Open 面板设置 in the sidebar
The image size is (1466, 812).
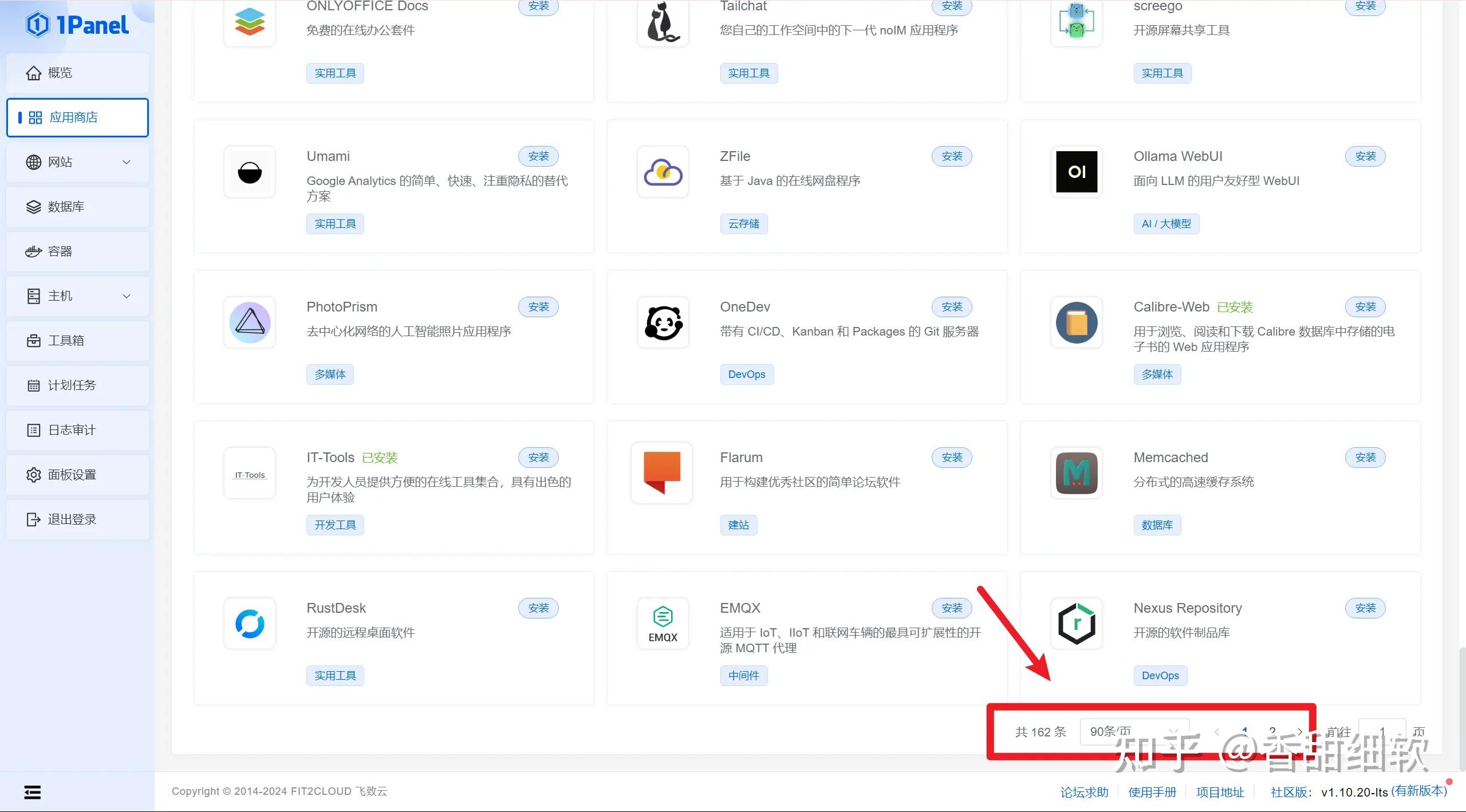77,475
